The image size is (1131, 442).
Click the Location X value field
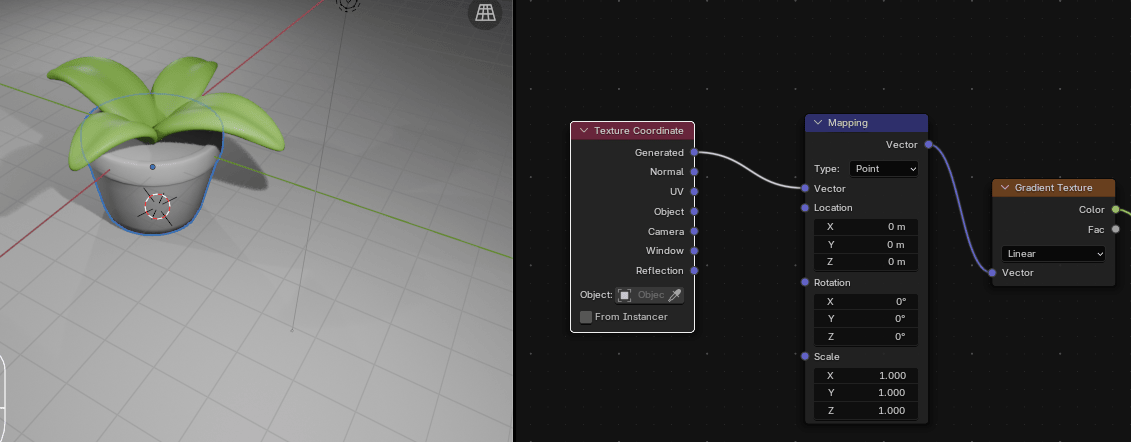[865, 227]
